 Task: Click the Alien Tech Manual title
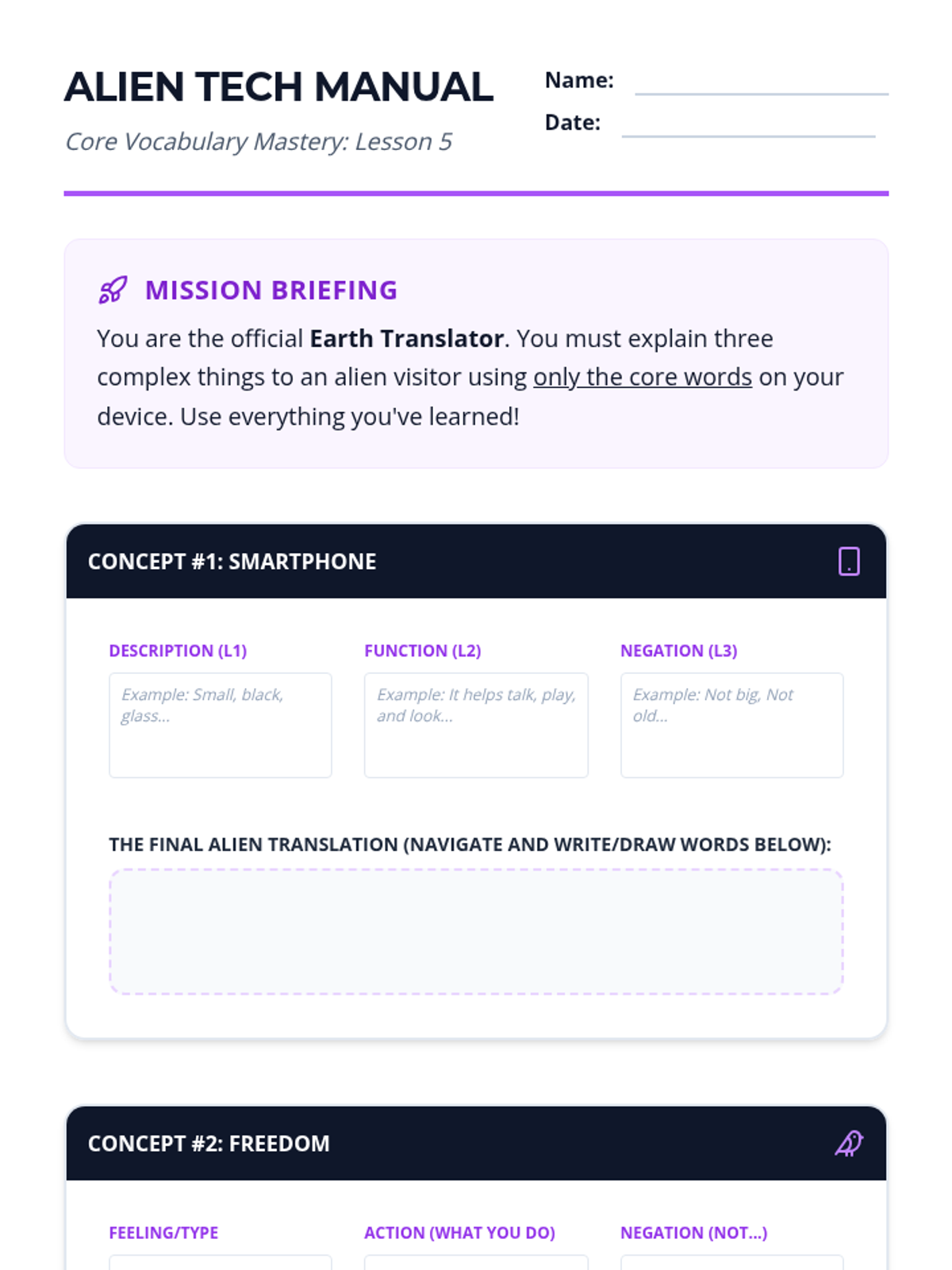pos(278,87)
